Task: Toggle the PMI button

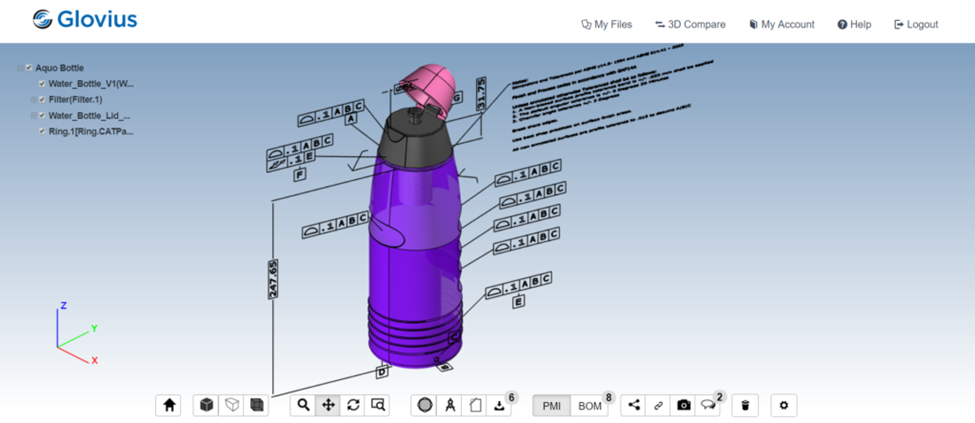Action: (551, 405)
